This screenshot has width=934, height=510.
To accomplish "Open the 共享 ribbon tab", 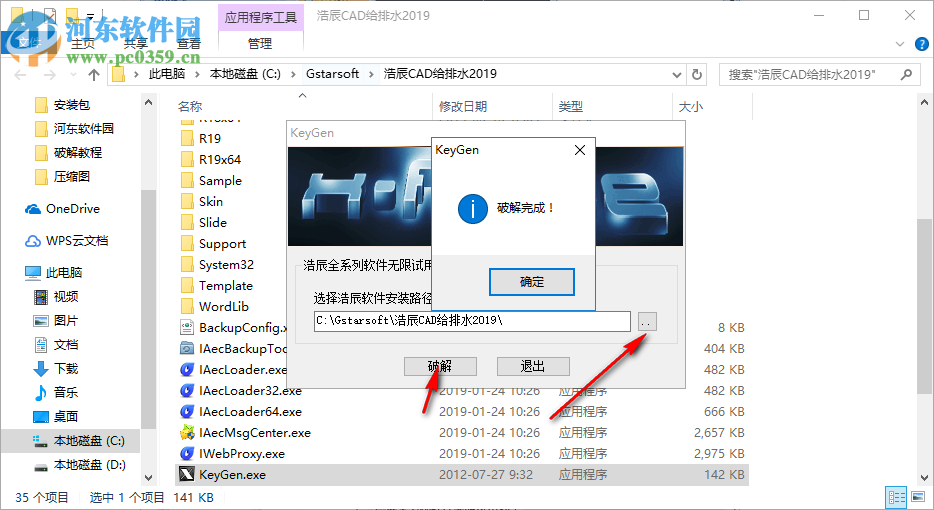I will coord(136,43).
